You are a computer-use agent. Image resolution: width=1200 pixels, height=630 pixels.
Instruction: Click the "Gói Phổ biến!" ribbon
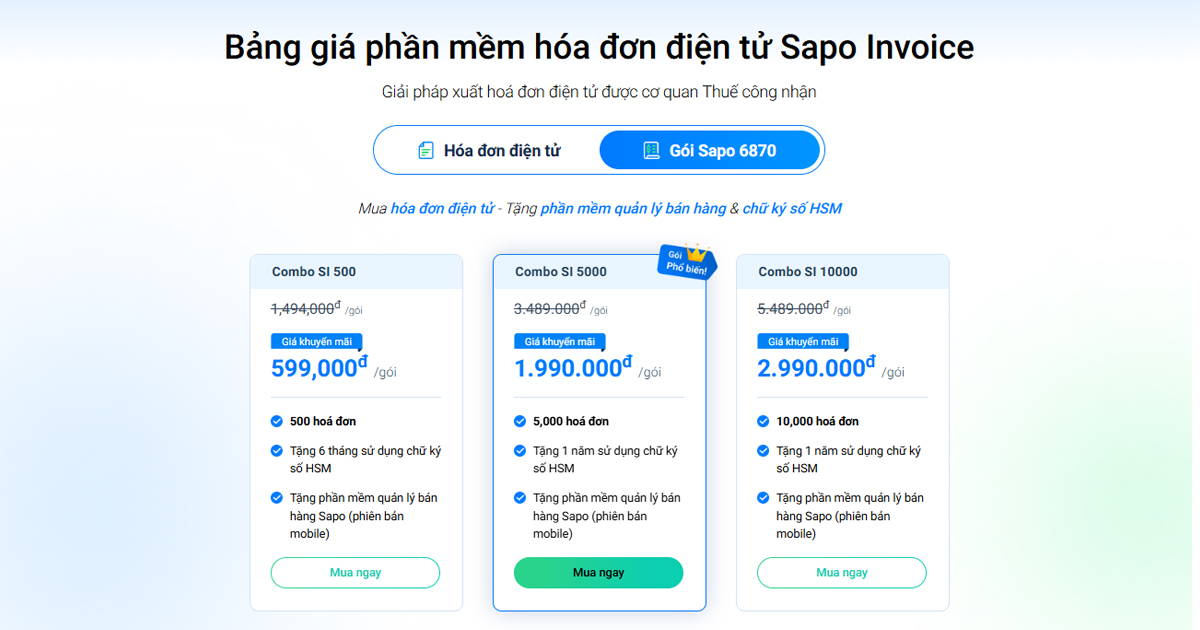tap(687, 261)
